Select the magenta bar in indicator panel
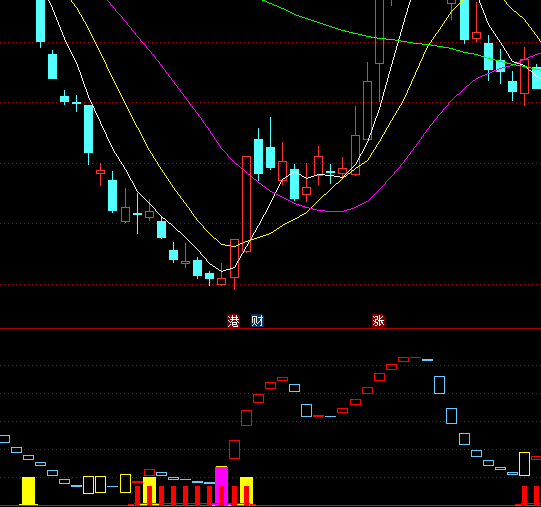The height and width of the screenshot is (507, 541). tap(222, 486)
